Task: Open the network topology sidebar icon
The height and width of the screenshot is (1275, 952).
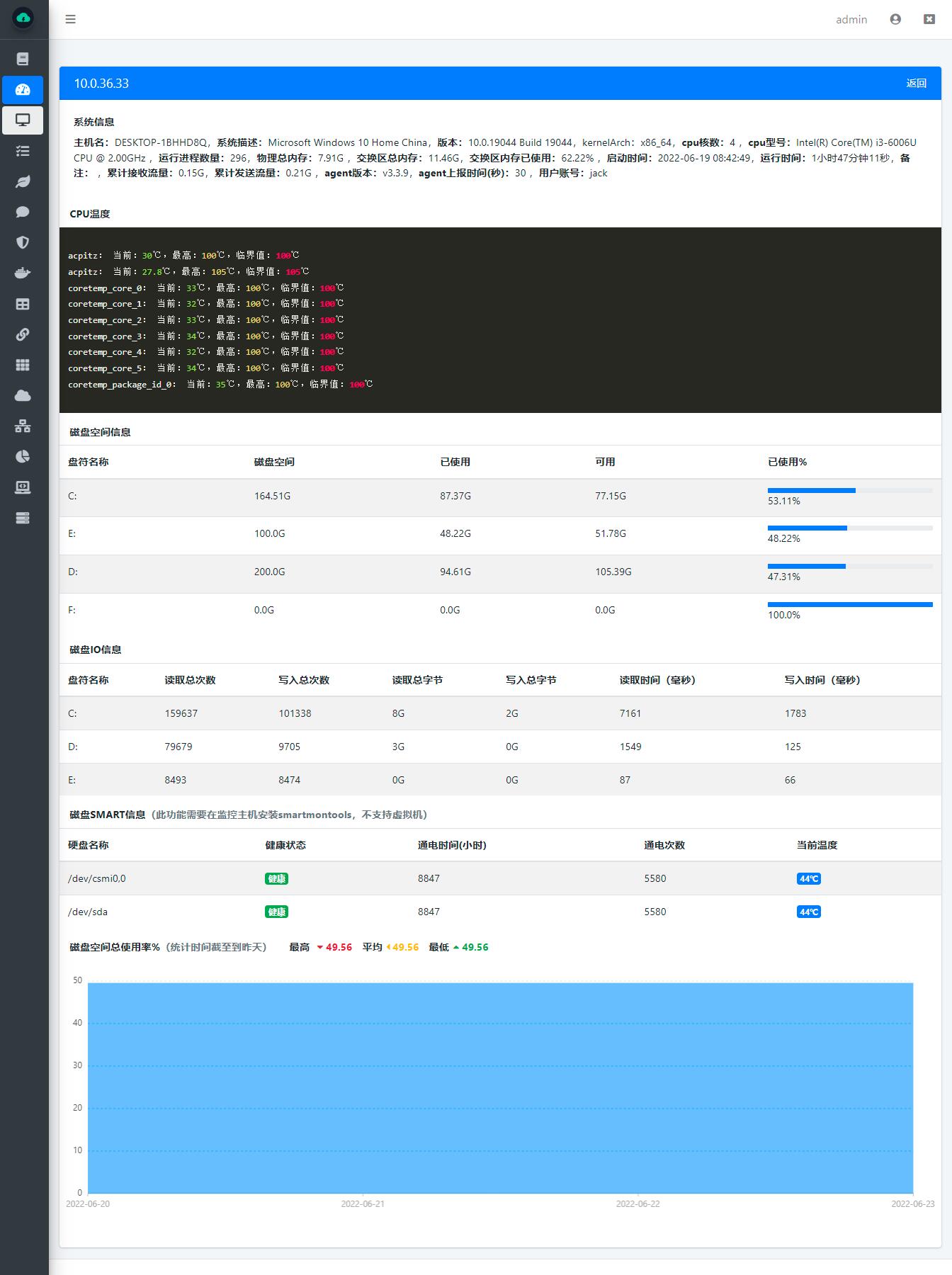Action: 23,426
